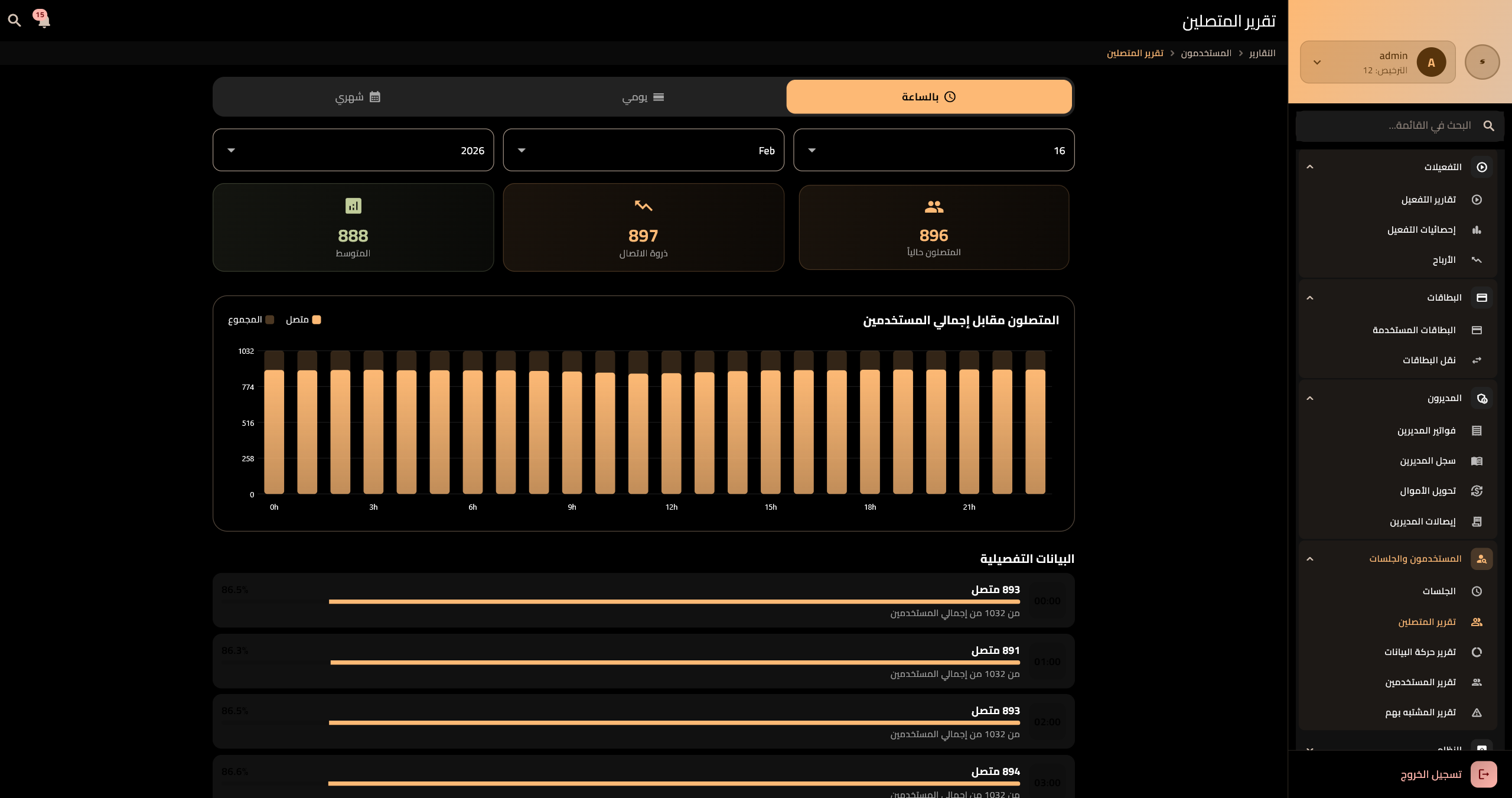1512x798 pixels.
Task: Open managers' invoices (فواتير المديرين) icon
Action: (1477, 431)
